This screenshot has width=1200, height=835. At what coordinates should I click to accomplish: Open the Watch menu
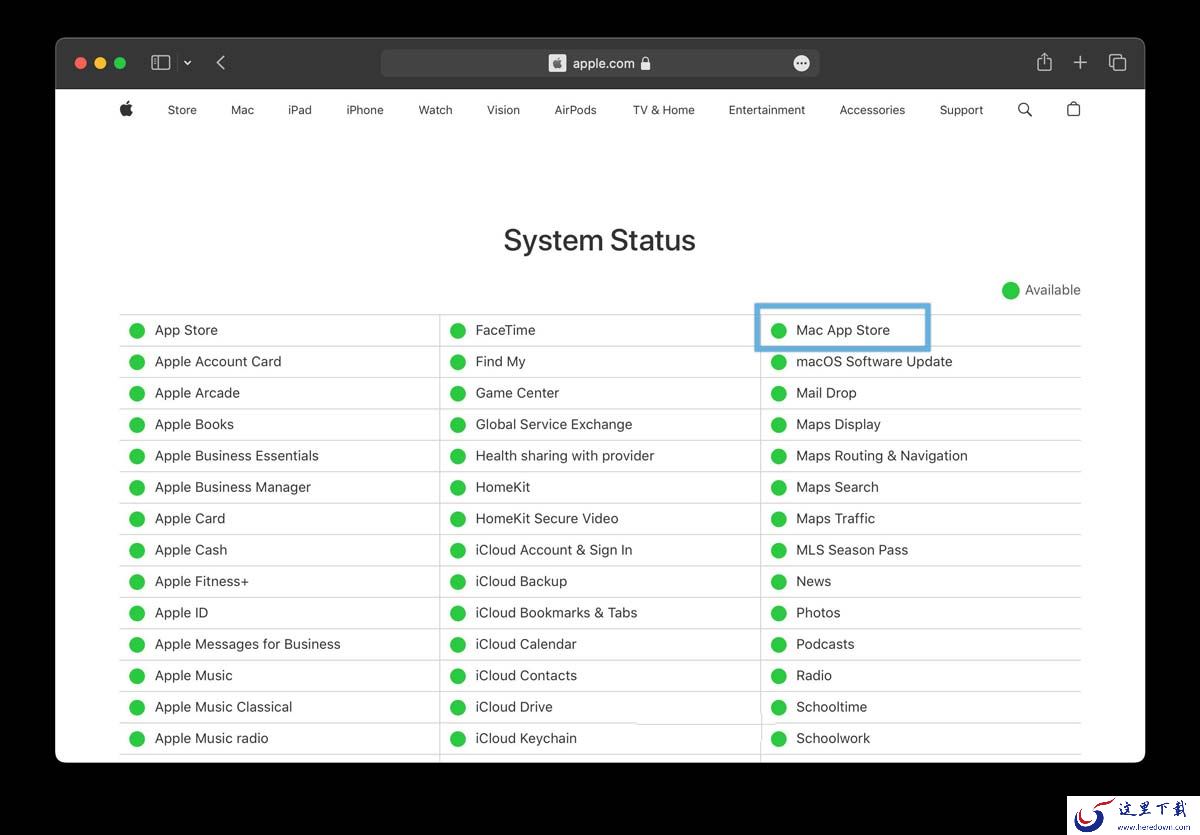(x=435, y=110)
